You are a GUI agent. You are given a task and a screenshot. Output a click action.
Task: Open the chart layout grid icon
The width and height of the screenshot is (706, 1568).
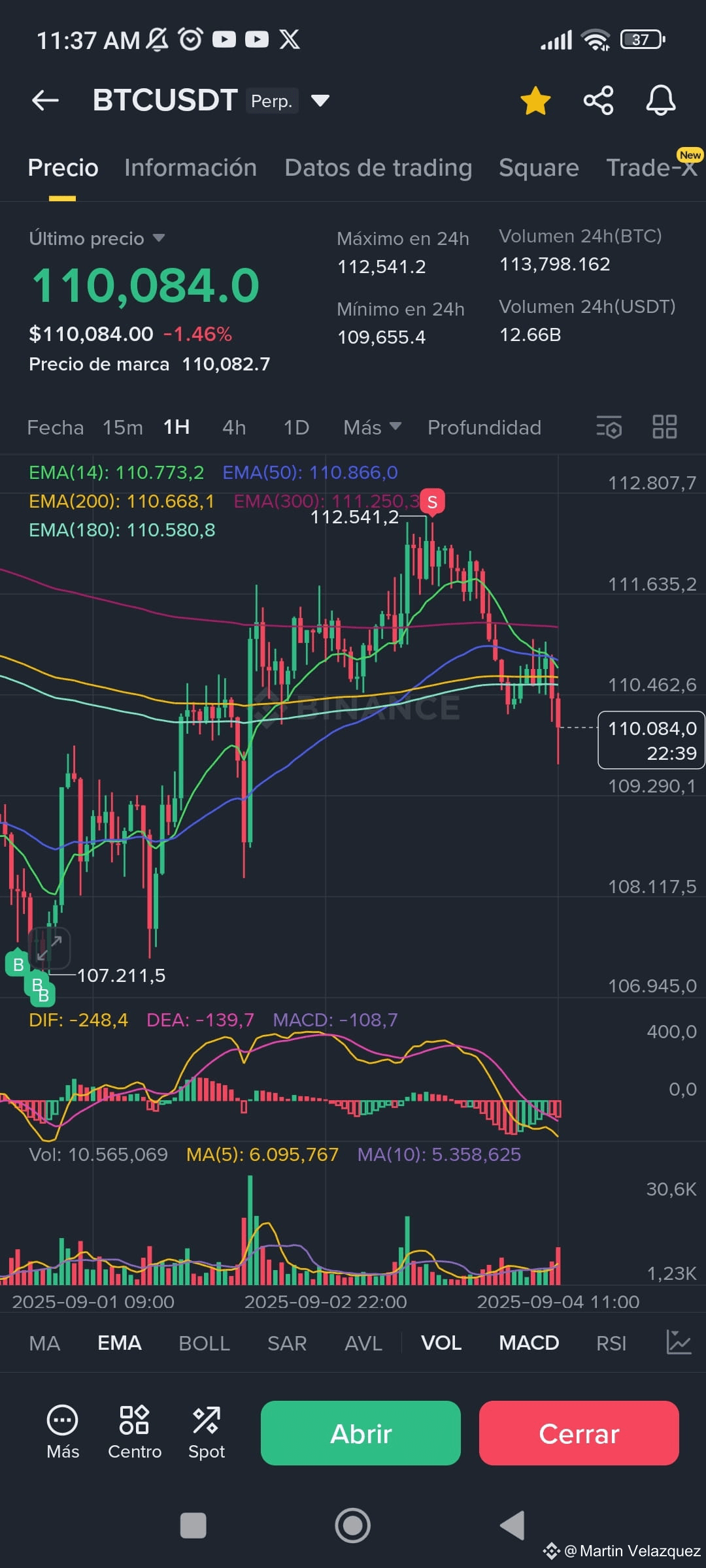(665, 427)
